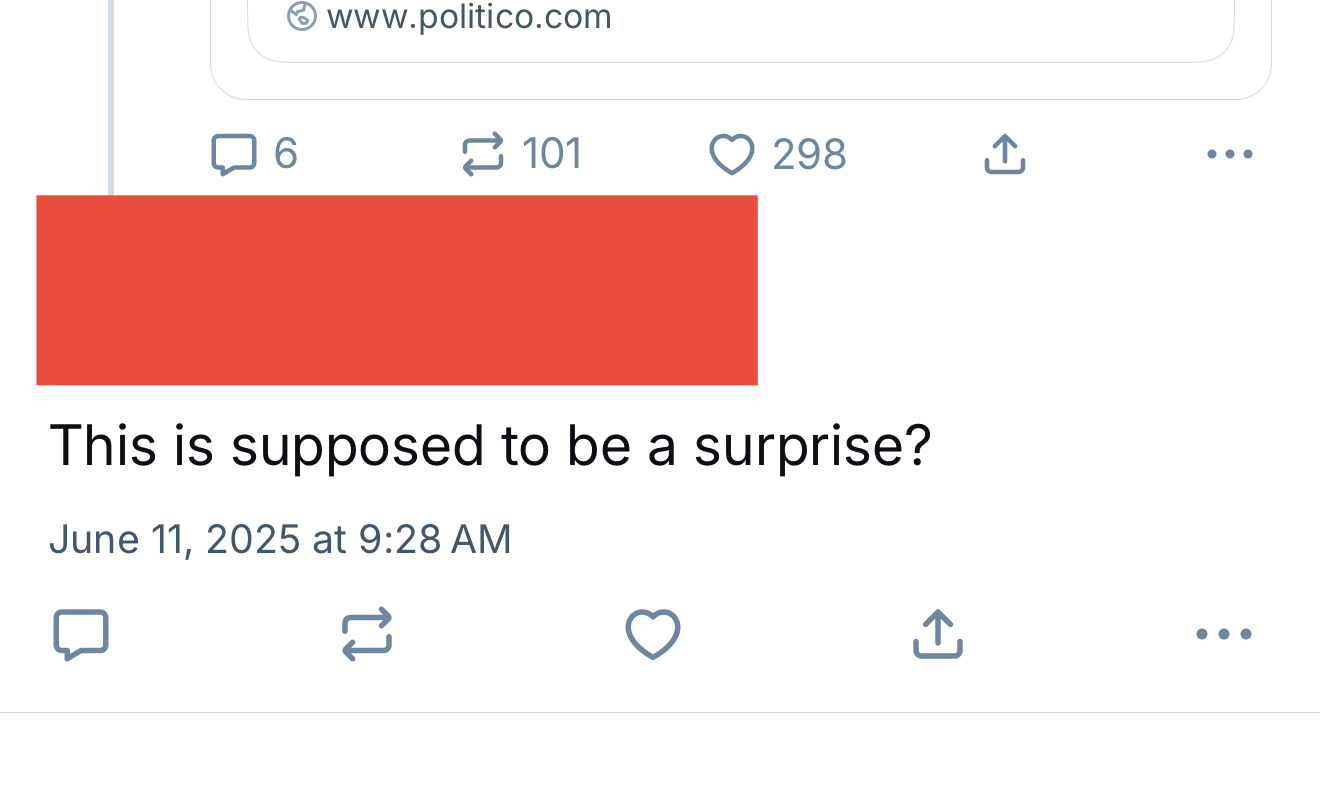This screenshot has width=1320, height=809.
Task: Click the June 11, 2025 timestamp
Action: click(x=280, y=540)
